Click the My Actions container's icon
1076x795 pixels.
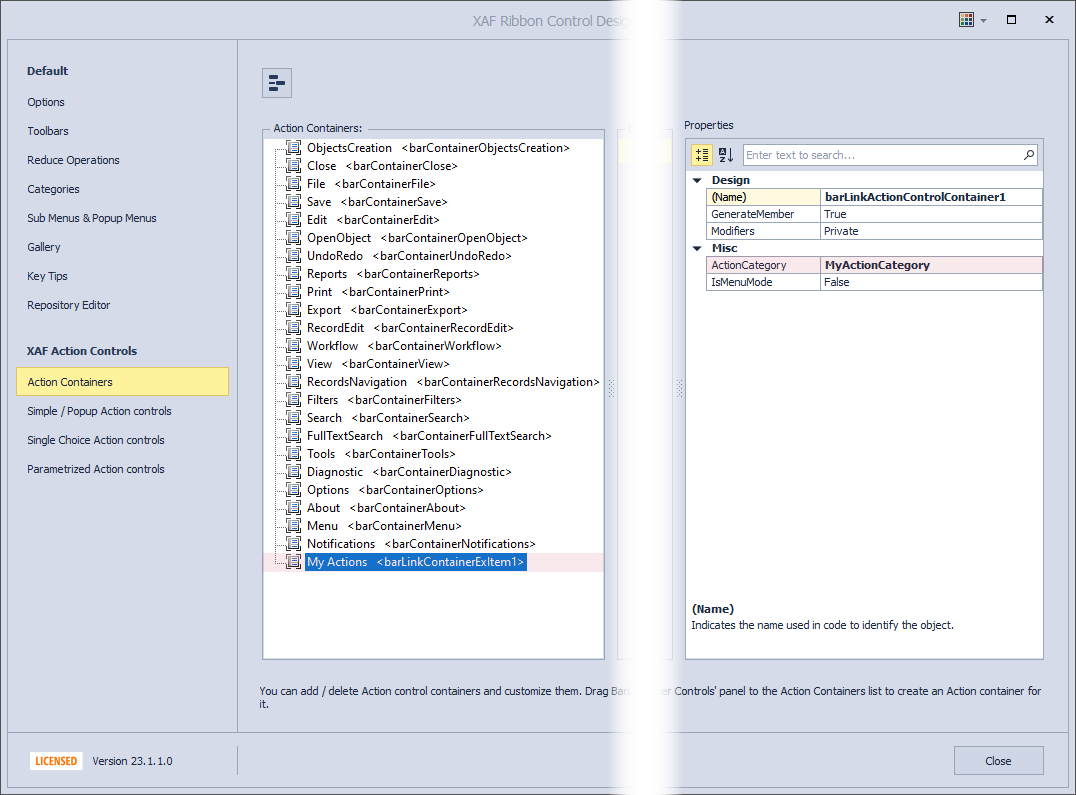[294, 562]
